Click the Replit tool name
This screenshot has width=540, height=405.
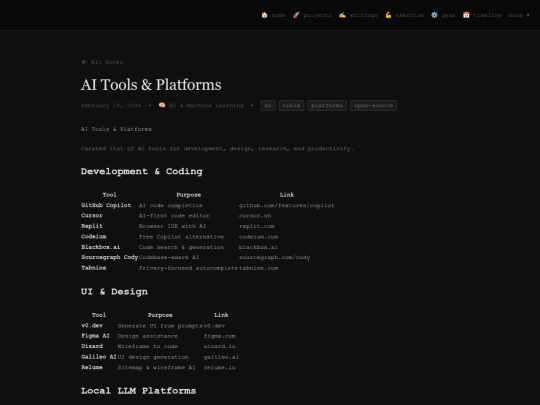tap(92, 226)
